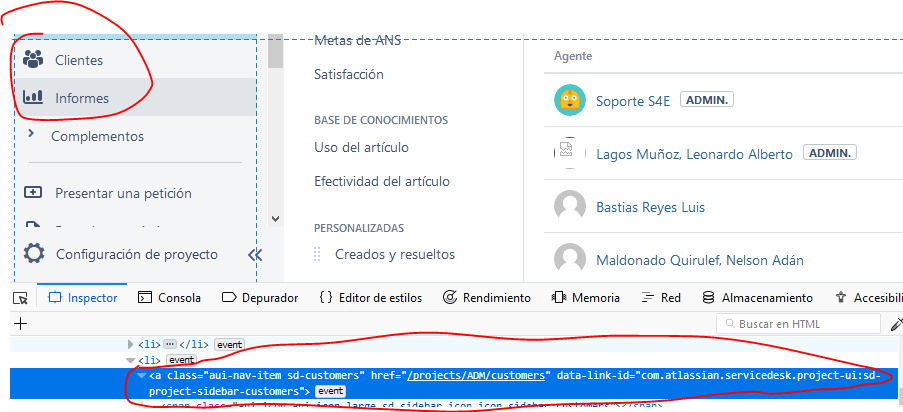The image size is (903, 412).
Task: Click ADMIN. badge next to Soporte S4E
Action: pos(707,100)
